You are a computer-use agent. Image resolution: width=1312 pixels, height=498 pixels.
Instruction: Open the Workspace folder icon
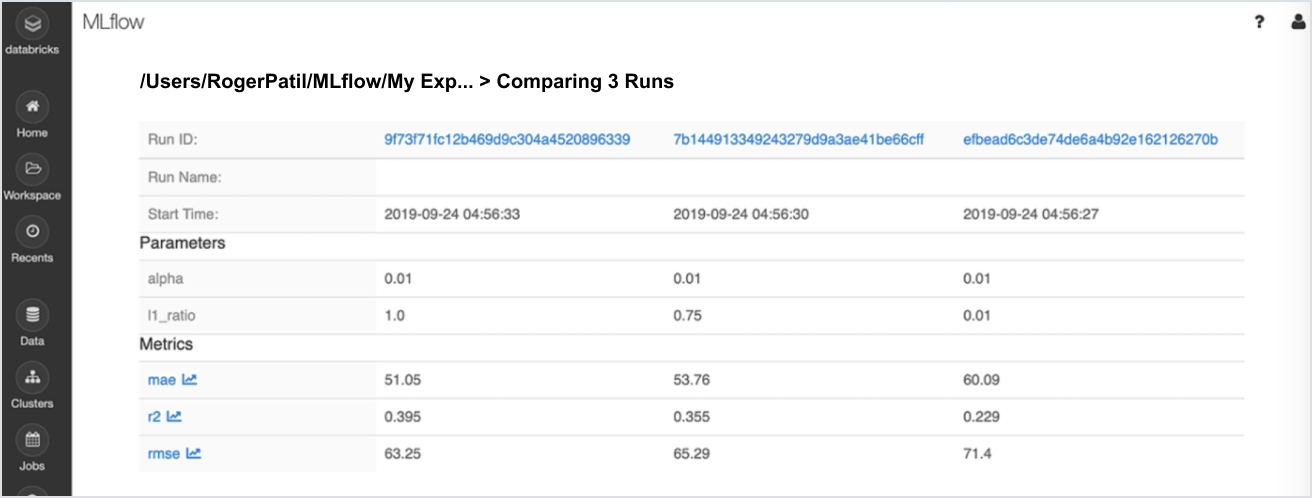[x=32, y=168]
